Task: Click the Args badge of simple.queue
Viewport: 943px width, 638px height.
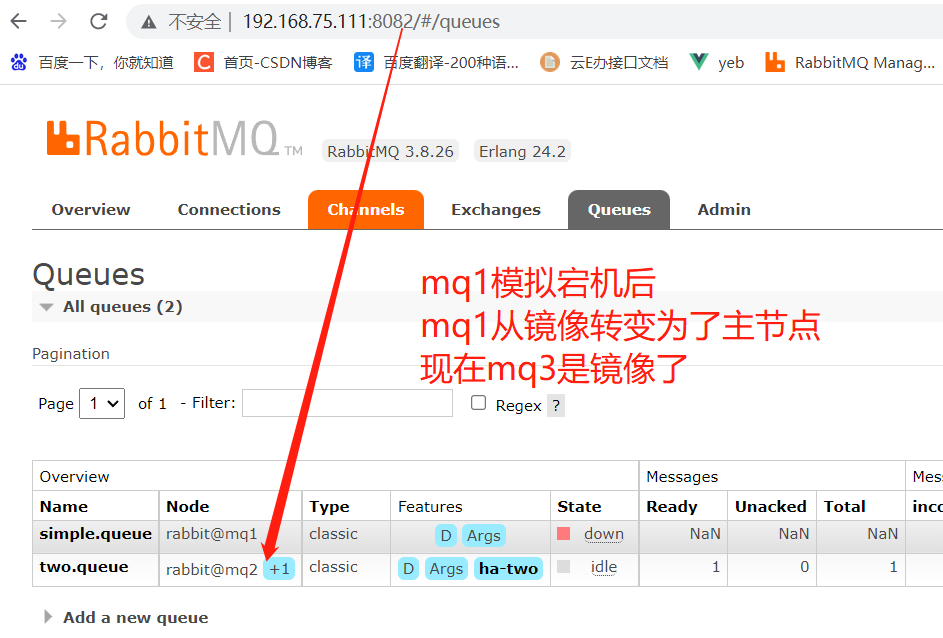Action: tap(484, 535)
